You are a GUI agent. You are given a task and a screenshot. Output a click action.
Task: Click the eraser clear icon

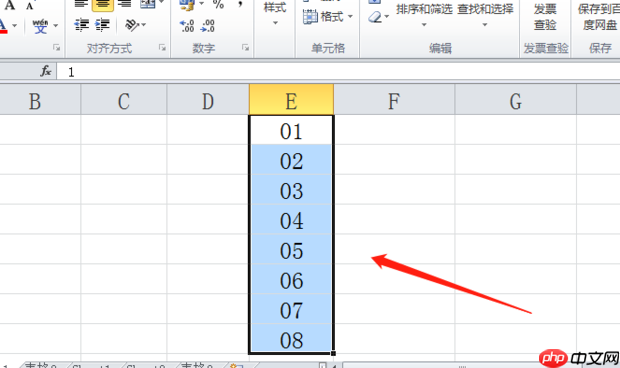[375, 17]
